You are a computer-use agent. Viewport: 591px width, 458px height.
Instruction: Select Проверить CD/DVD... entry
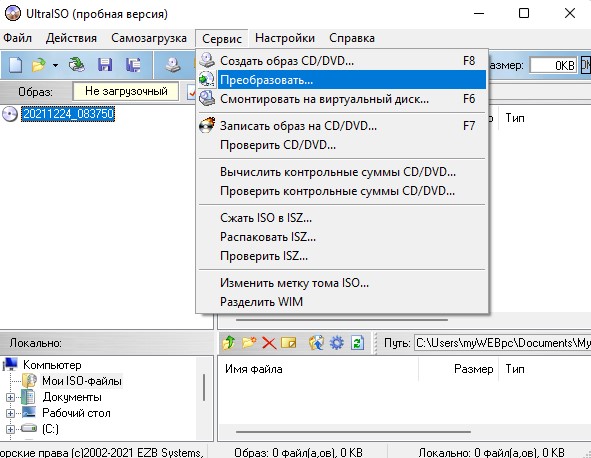342,145
